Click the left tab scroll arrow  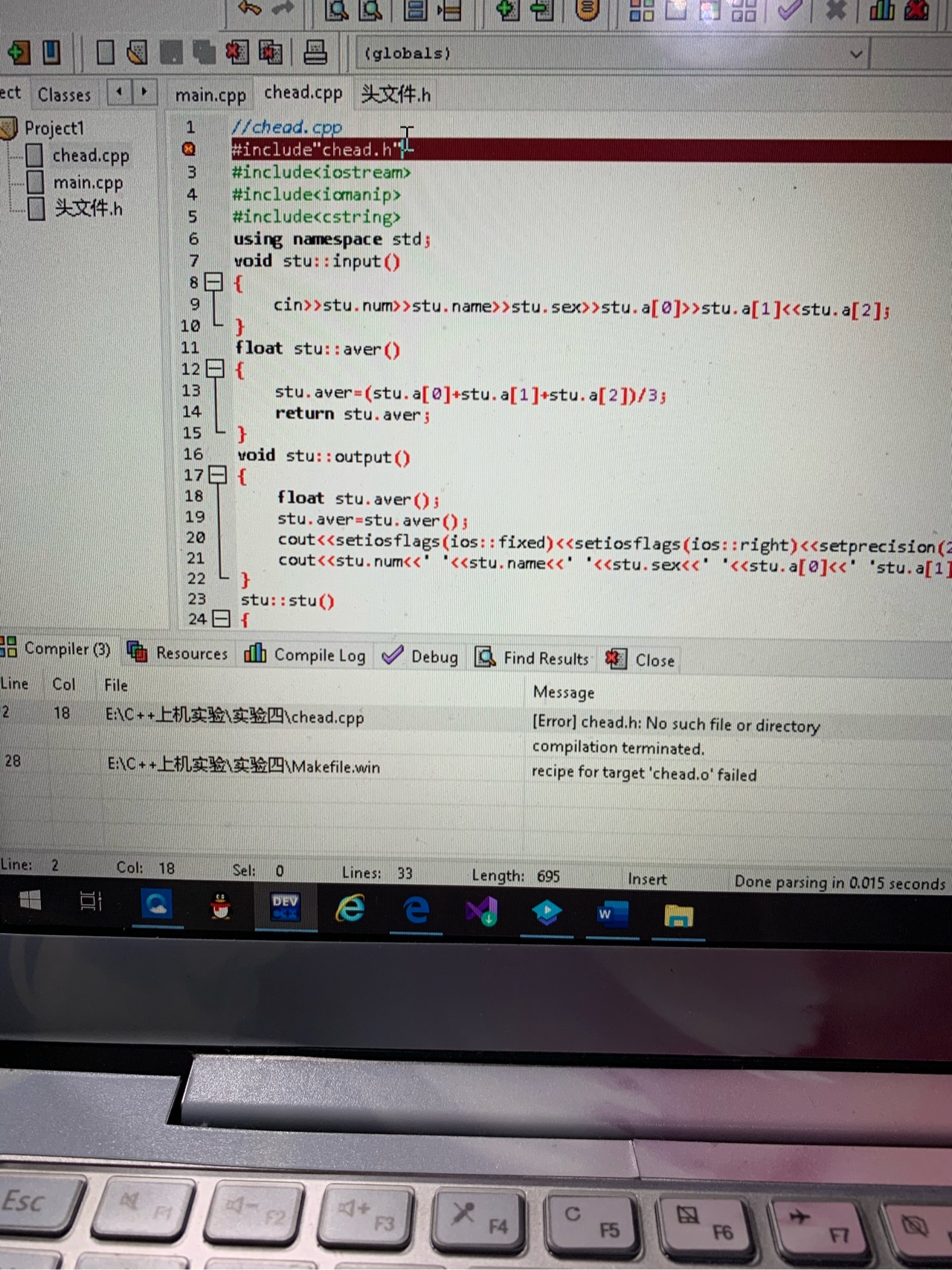click(x=119, y=92)
